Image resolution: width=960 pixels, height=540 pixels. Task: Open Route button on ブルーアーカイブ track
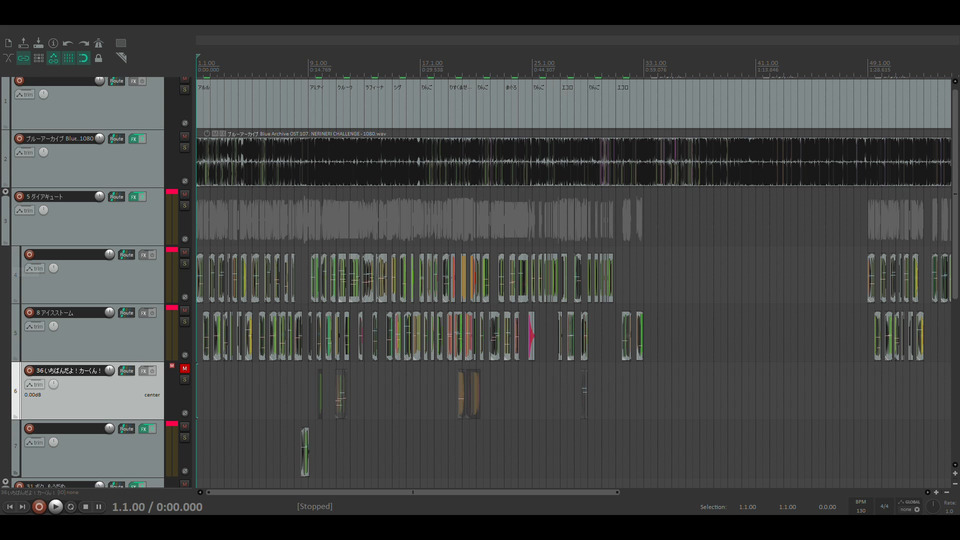(x=116, y=139)
